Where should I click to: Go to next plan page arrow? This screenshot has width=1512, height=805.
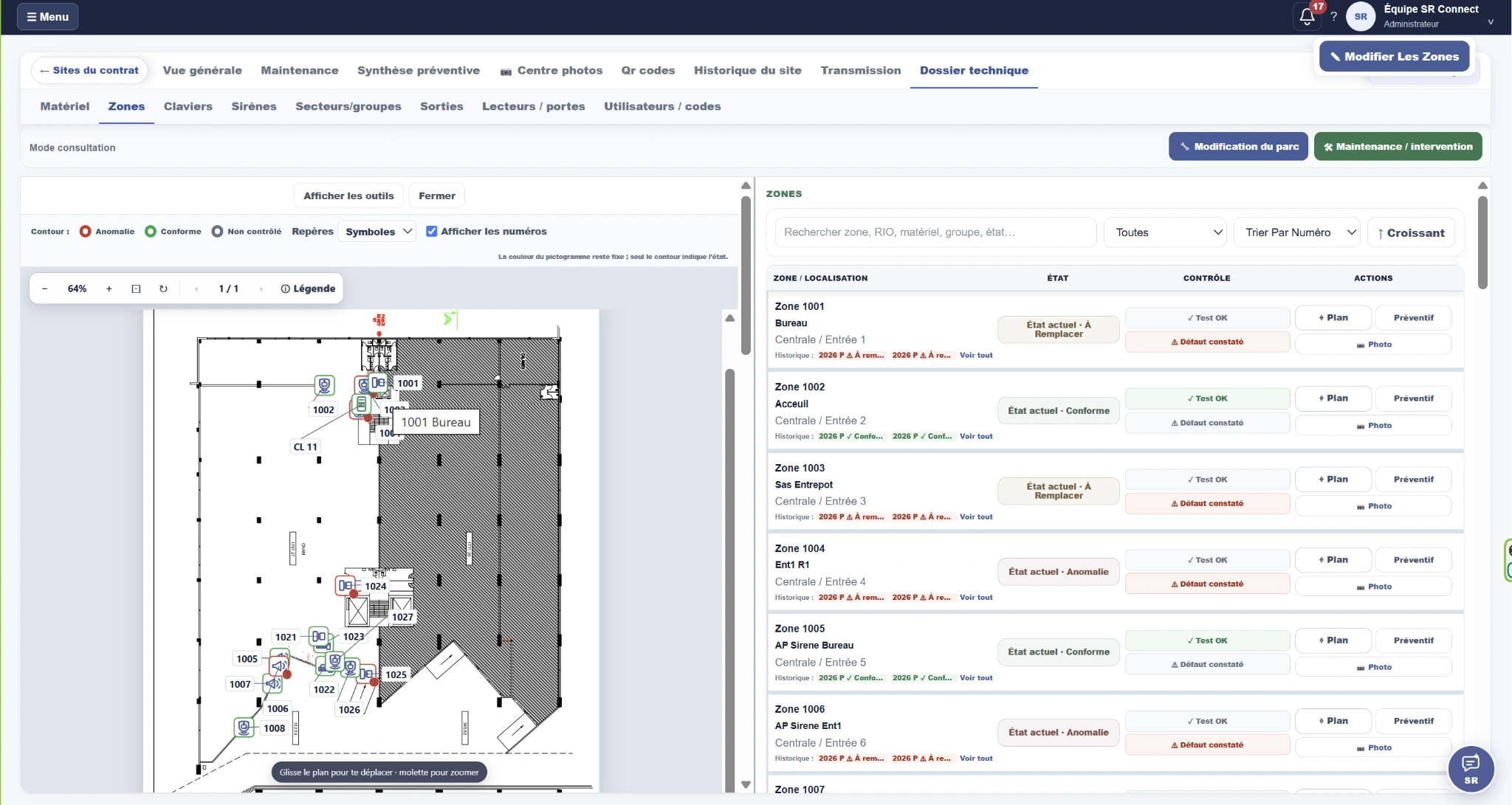click(x=261, y=289)
